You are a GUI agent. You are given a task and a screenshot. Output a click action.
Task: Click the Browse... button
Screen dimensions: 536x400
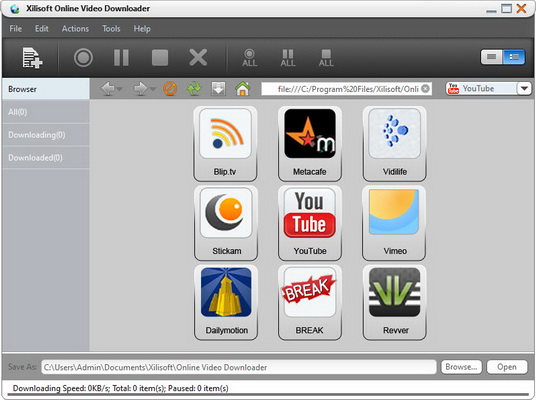pos(461,367)
